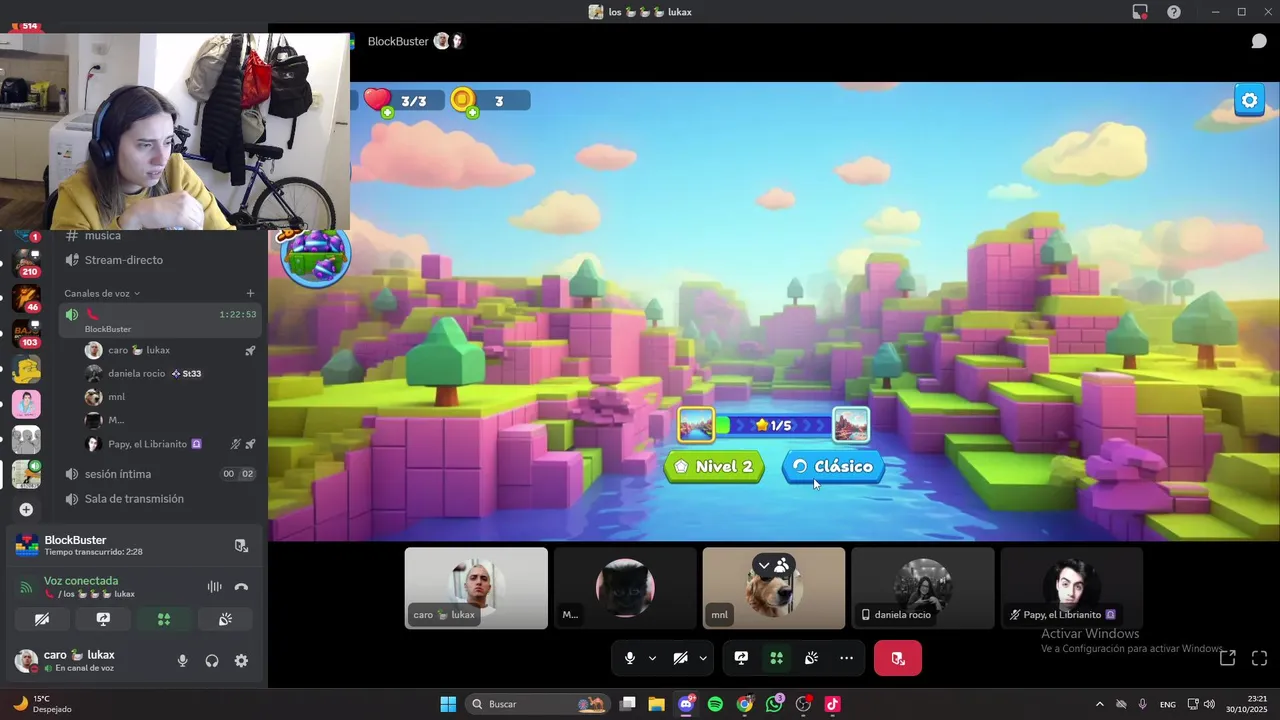Image resolution: width=1280 pixels, height=720 pixels.
Task: Share your screen from the side panel
Action: click(103, 619)
